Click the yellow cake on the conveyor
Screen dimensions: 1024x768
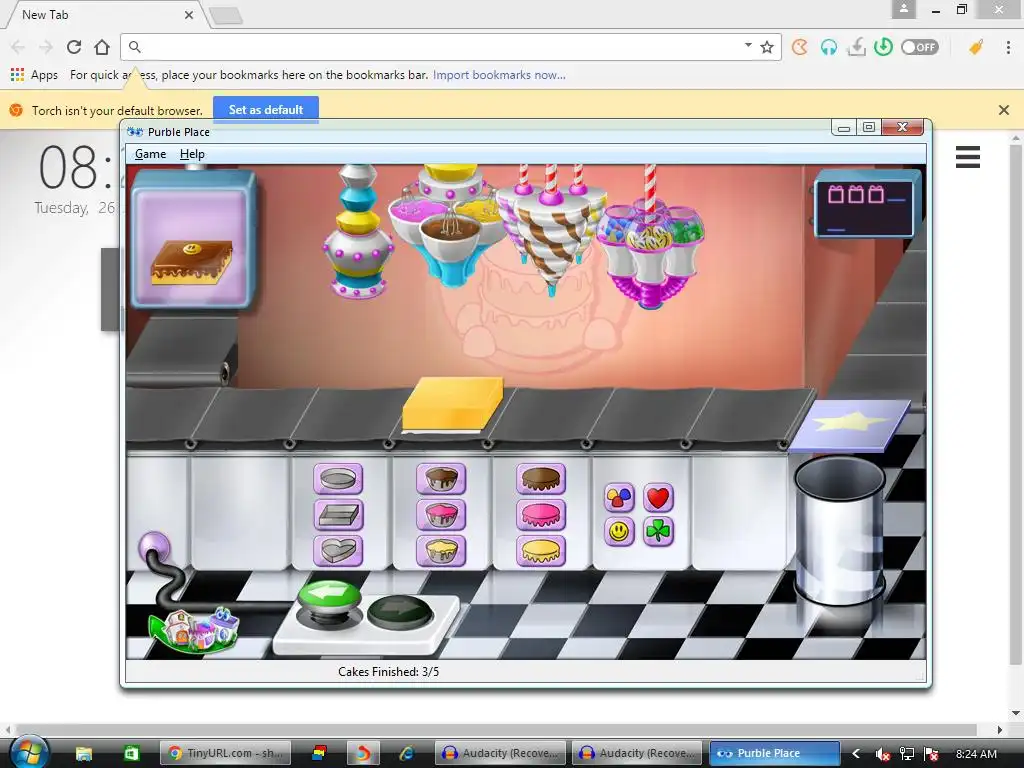click(x=453, y=404)
